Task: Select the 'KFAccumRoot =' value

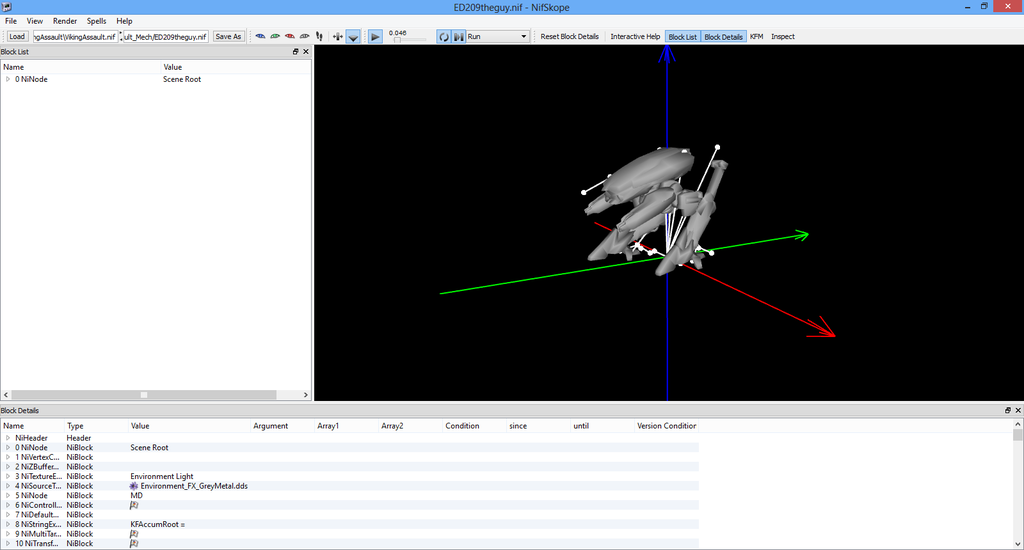Action: (157, 525)
